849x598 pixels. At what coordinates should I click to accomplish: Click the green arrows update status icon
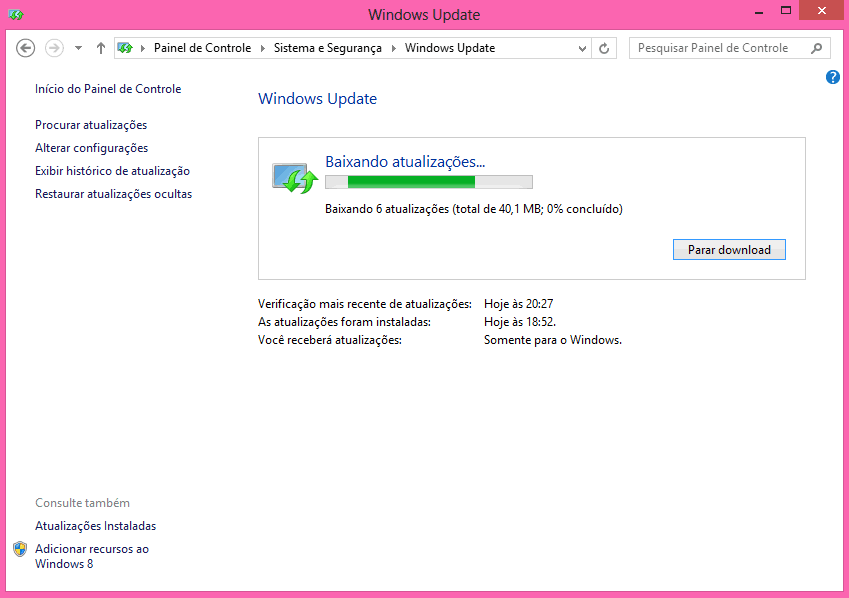coord(295,178)
